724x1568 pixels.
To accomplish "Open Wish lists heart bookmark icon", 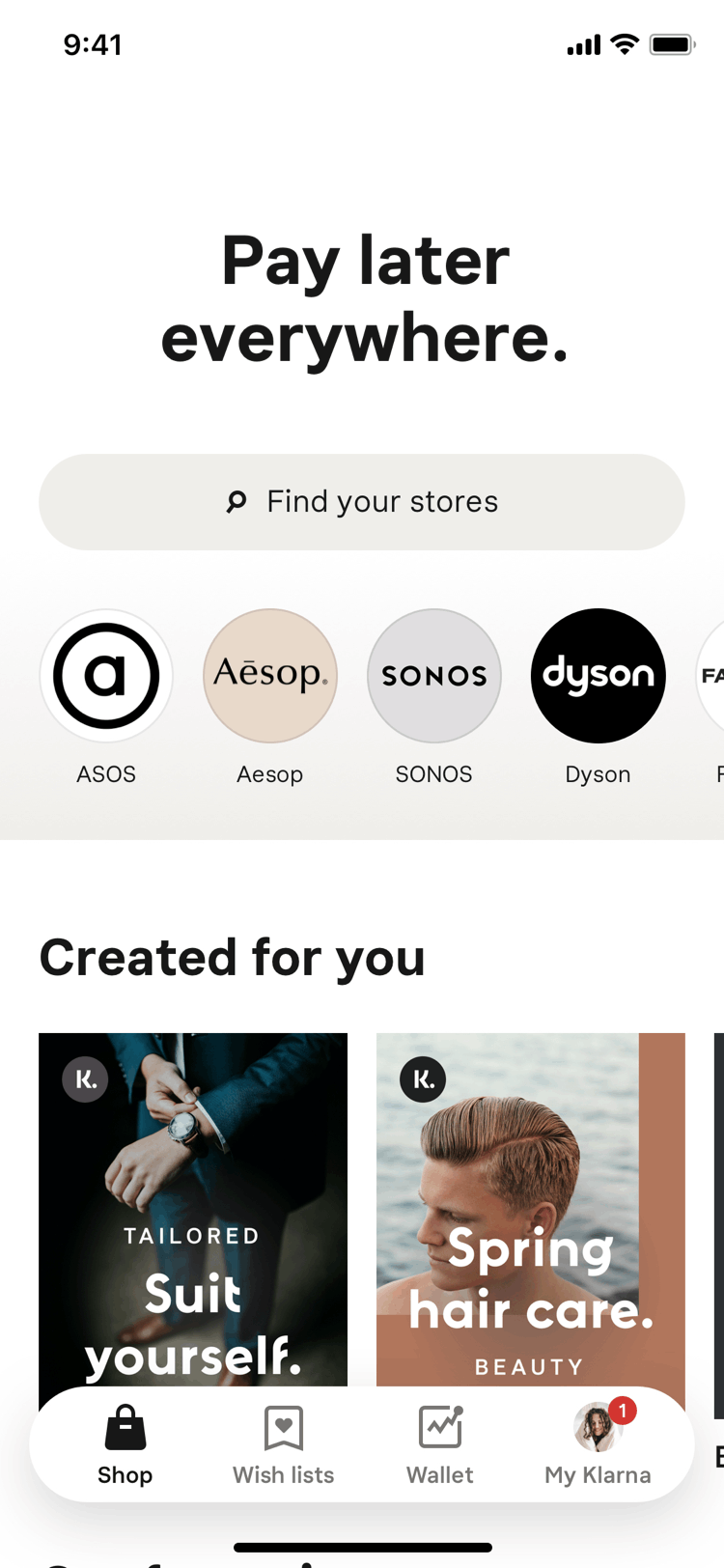I will point(284,1427).
